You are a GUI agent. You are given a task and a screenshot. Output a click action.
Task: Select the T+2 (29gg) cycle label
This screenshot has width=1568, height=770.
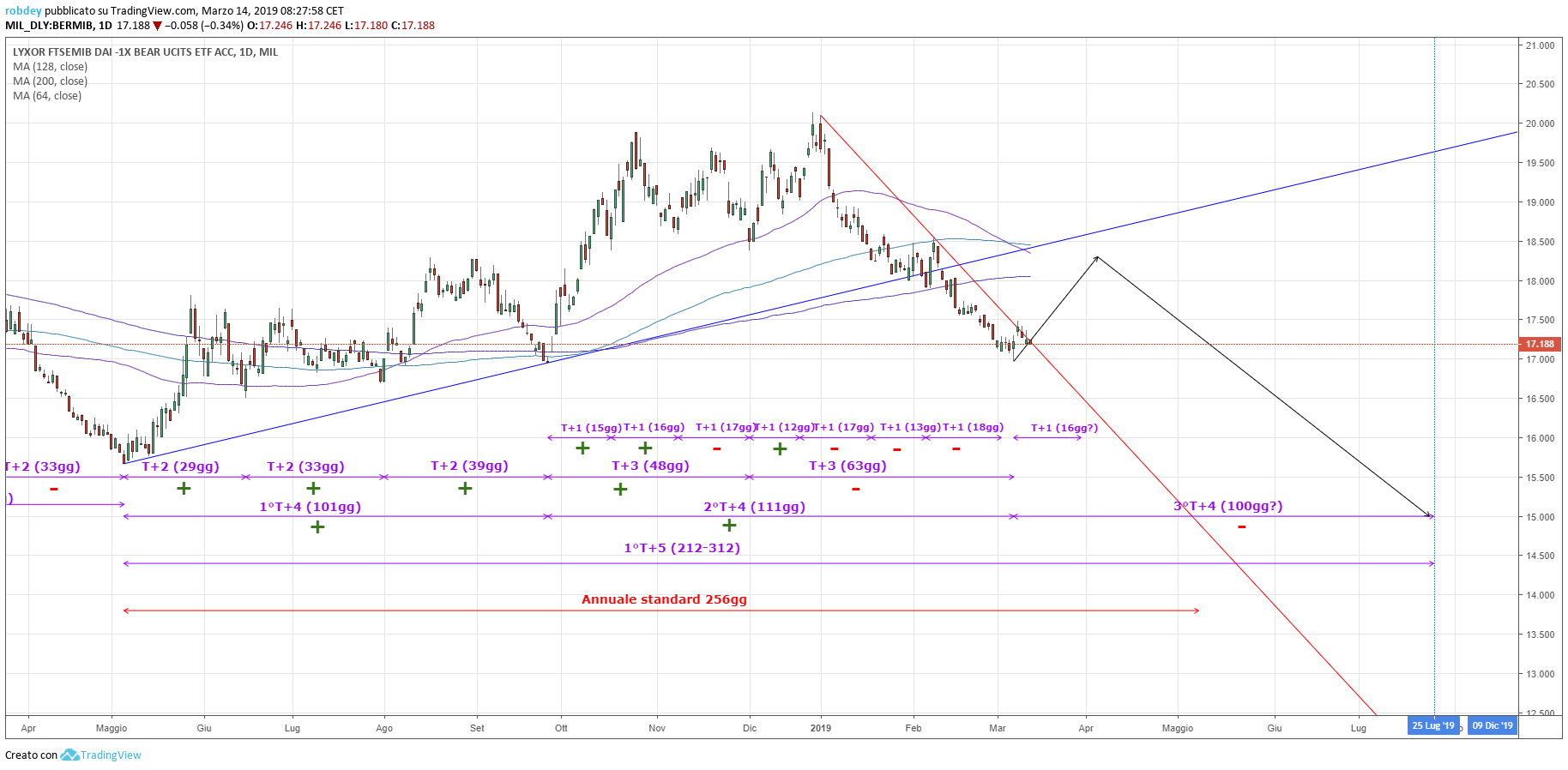click(x=180, y=466)
